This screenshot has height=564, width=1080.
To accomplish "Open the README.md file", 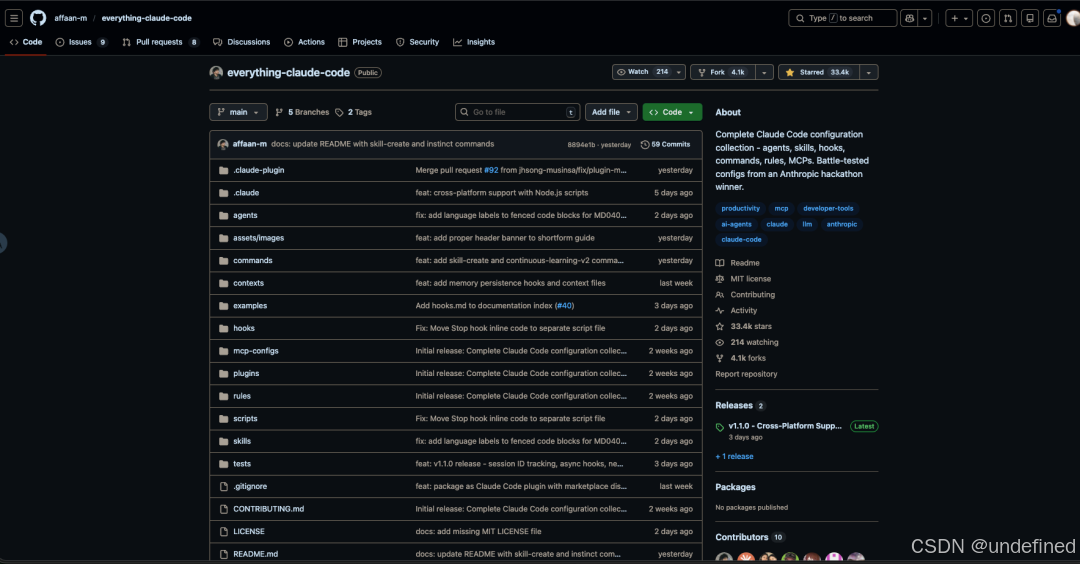I will (x=256, y=554).
